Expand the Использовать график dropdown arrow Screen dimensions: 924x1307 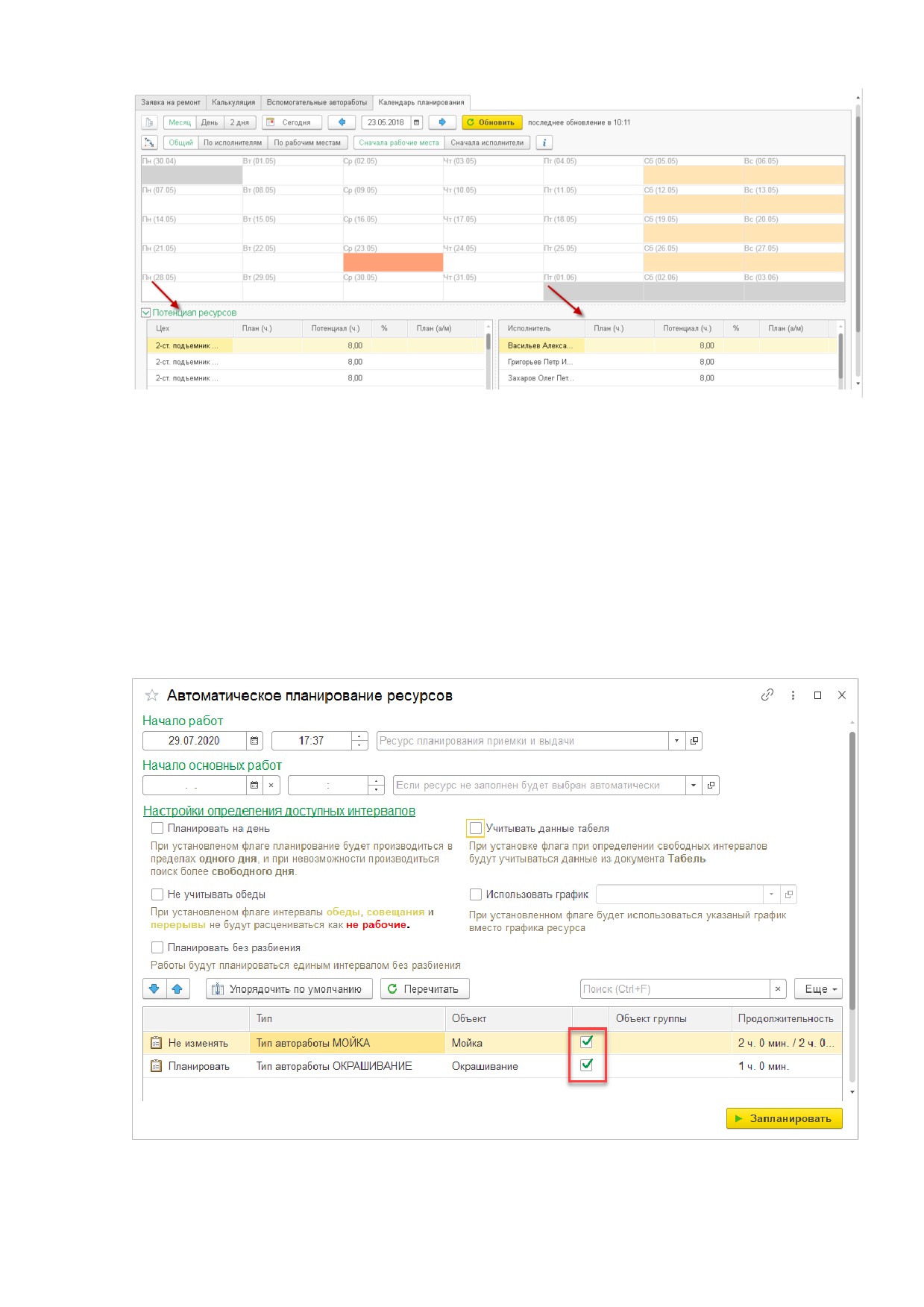(x=772, y=894)
